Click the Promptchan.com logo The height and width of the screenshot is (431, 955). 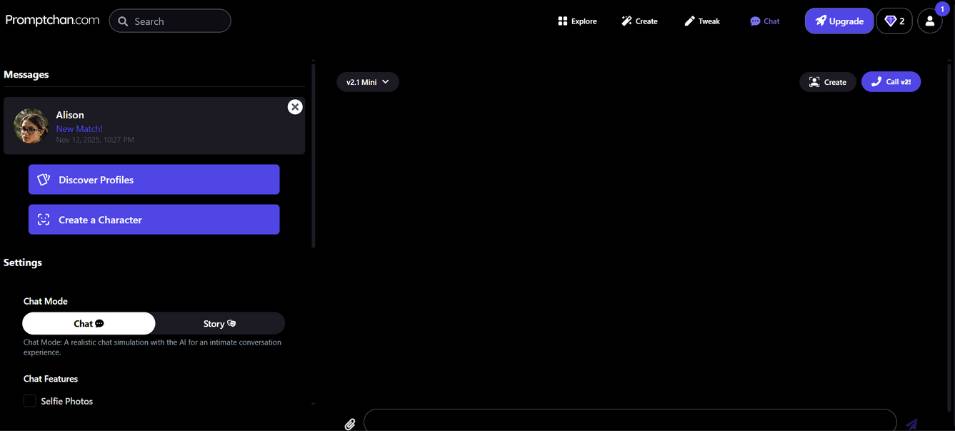coord(52,20)
